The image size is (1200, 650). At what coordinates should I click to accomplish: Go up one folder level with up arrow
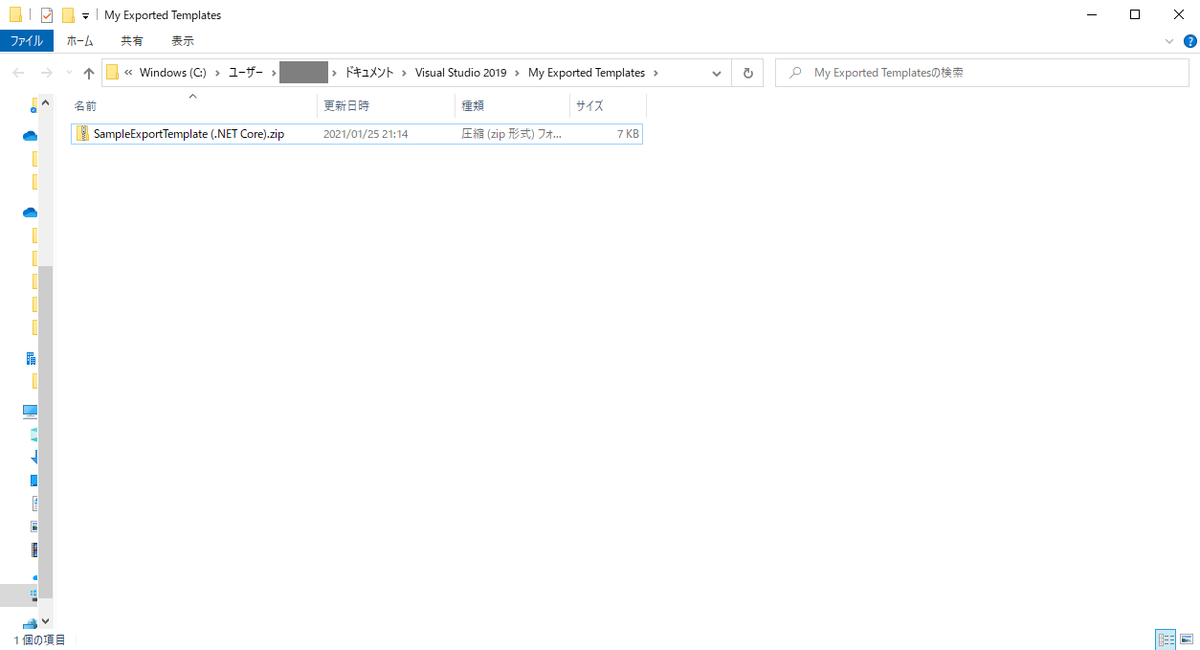89,73
